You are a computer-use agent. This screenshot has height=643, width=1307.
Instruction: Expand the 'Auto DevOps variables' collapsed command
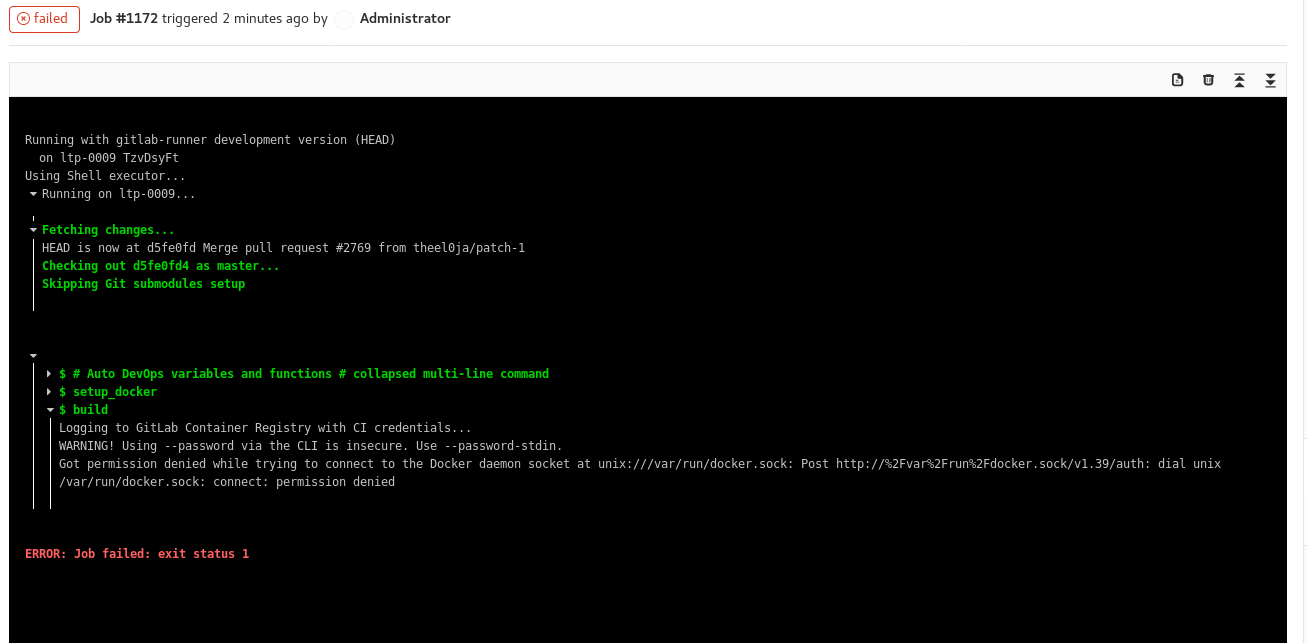(x=49, y=373)
